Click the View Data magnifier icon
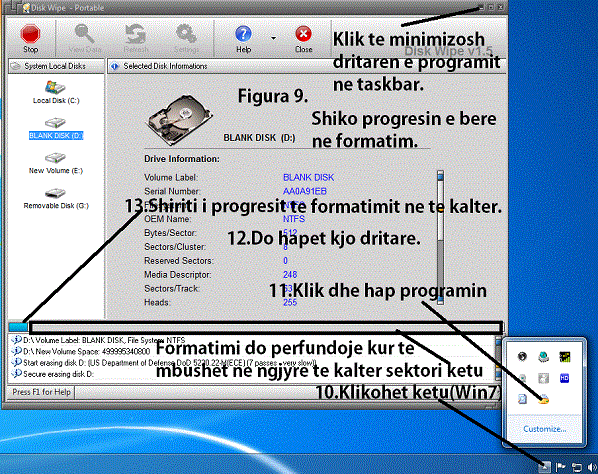 point(84,38)
